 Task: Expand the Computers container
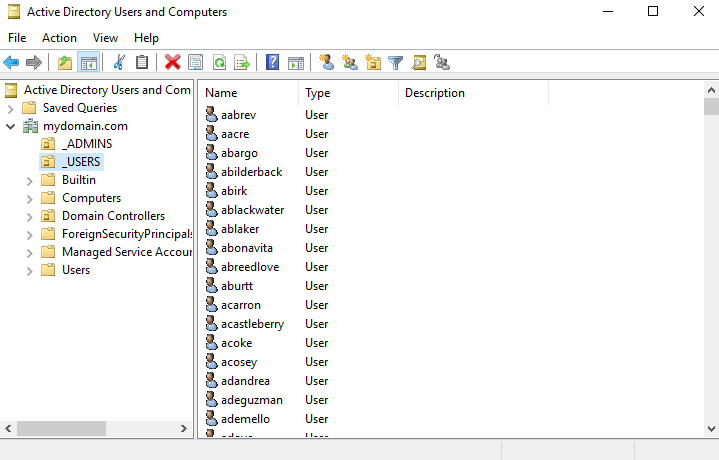coord(30,199)
